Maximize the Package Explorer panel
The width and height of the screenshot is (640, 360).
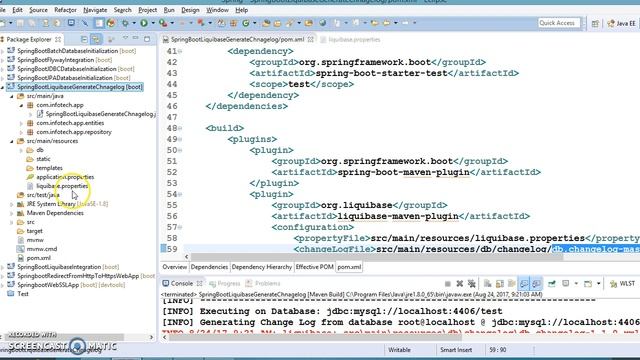[147, 39]
